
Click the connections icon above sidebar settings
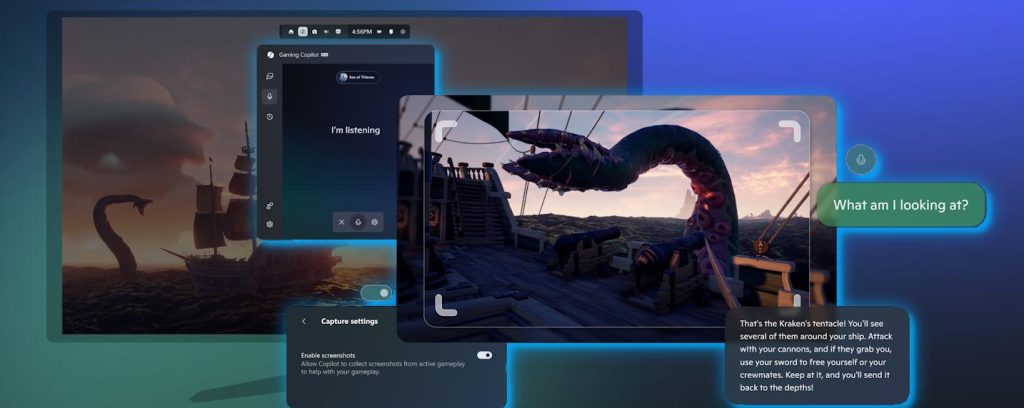pos(270,206)
